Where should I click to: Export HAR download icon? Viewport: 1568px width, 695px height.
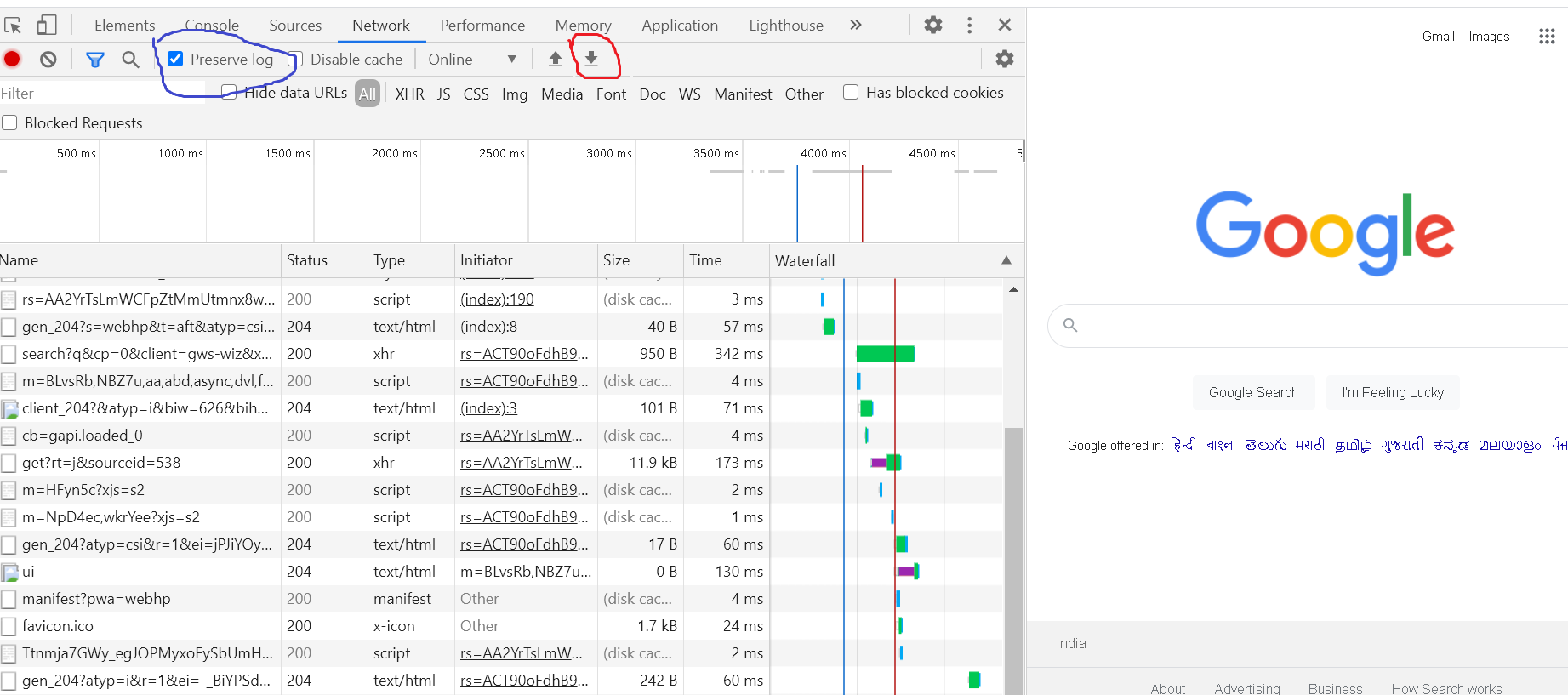591,59
